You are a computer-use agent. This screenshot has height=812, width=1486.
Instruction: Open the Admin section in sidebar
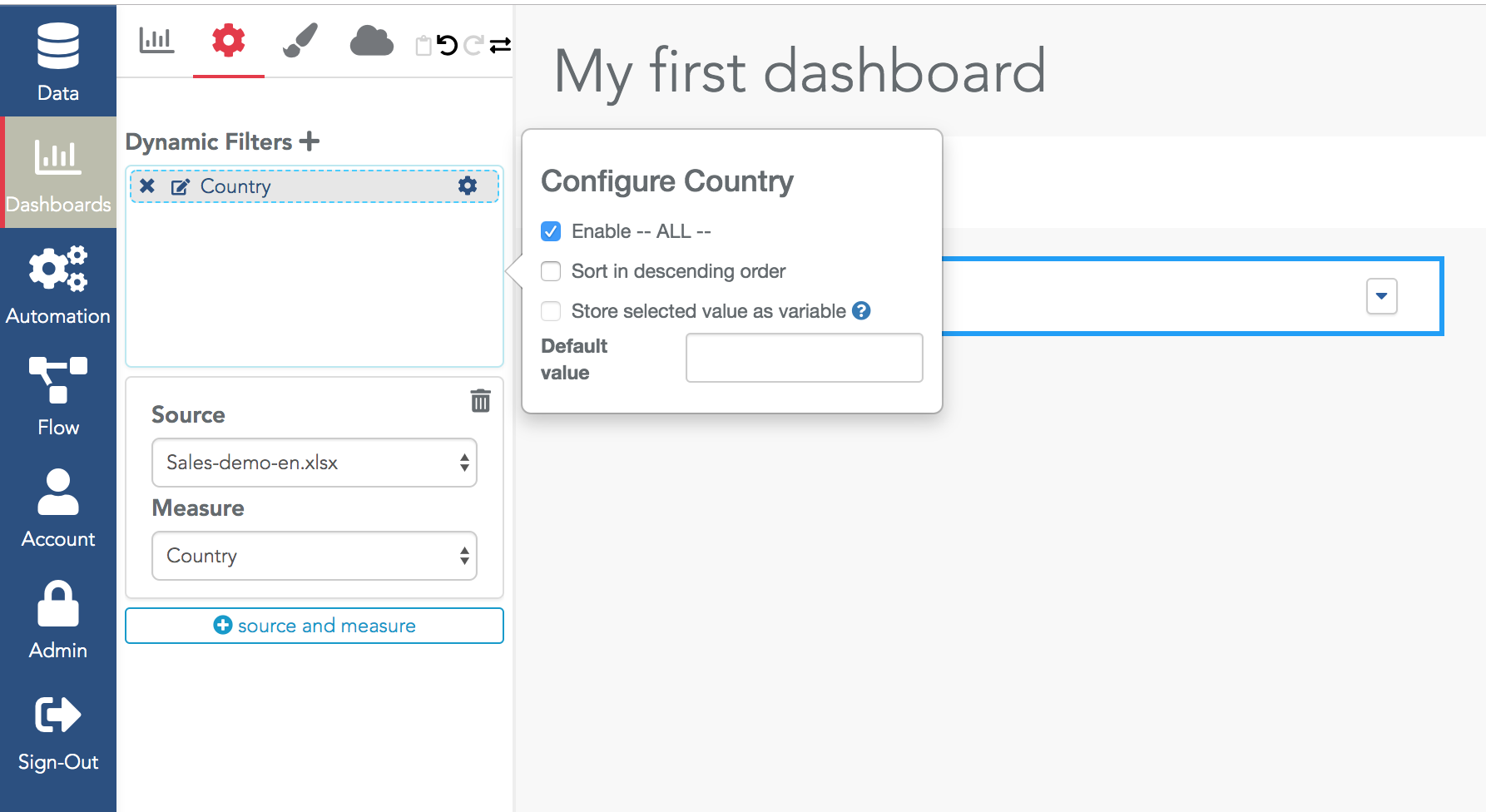[x=58, y=619]
